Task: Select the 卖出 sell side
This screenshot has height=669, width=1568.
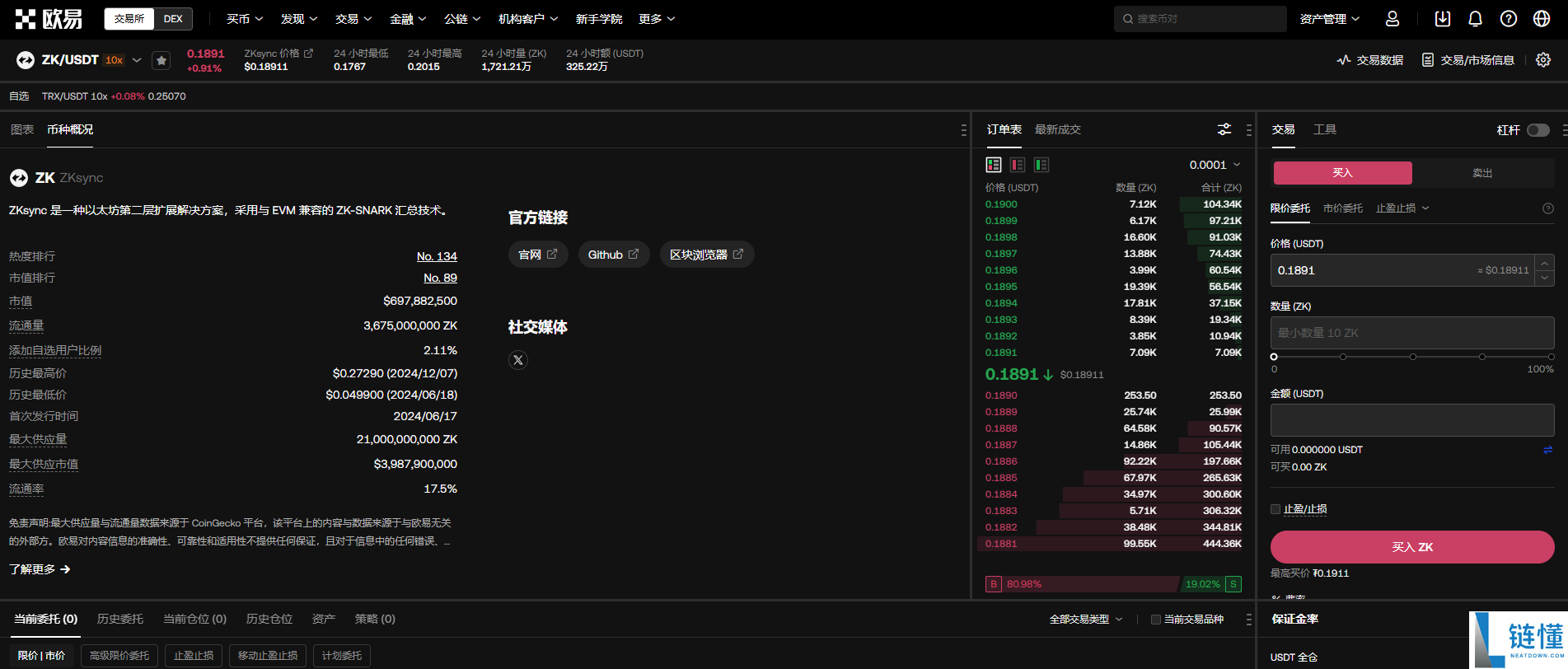Action: [1482, 173]
